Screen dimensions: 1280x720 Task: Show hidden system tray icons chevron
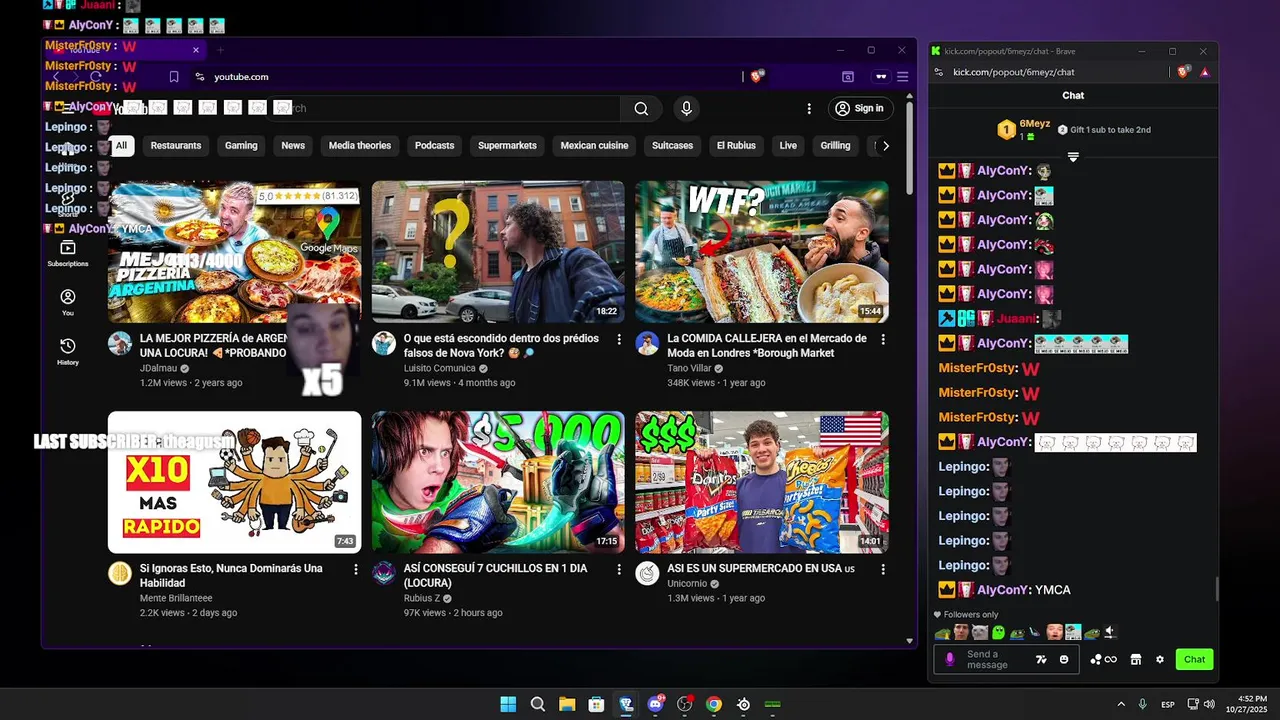1121,704
